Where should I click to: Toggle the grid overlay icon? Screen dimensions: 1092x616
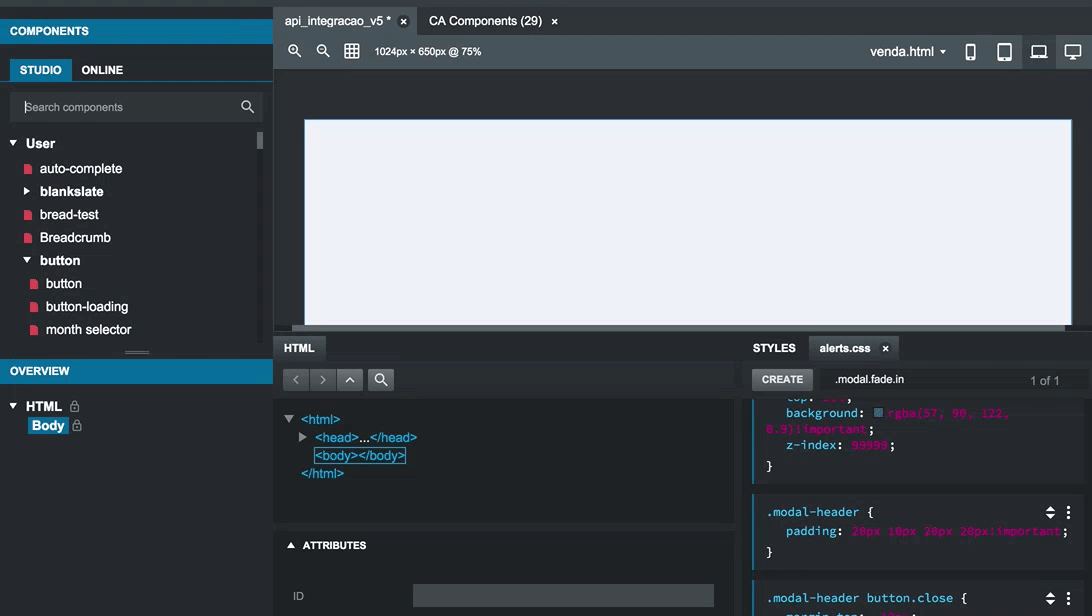[352, 51]
